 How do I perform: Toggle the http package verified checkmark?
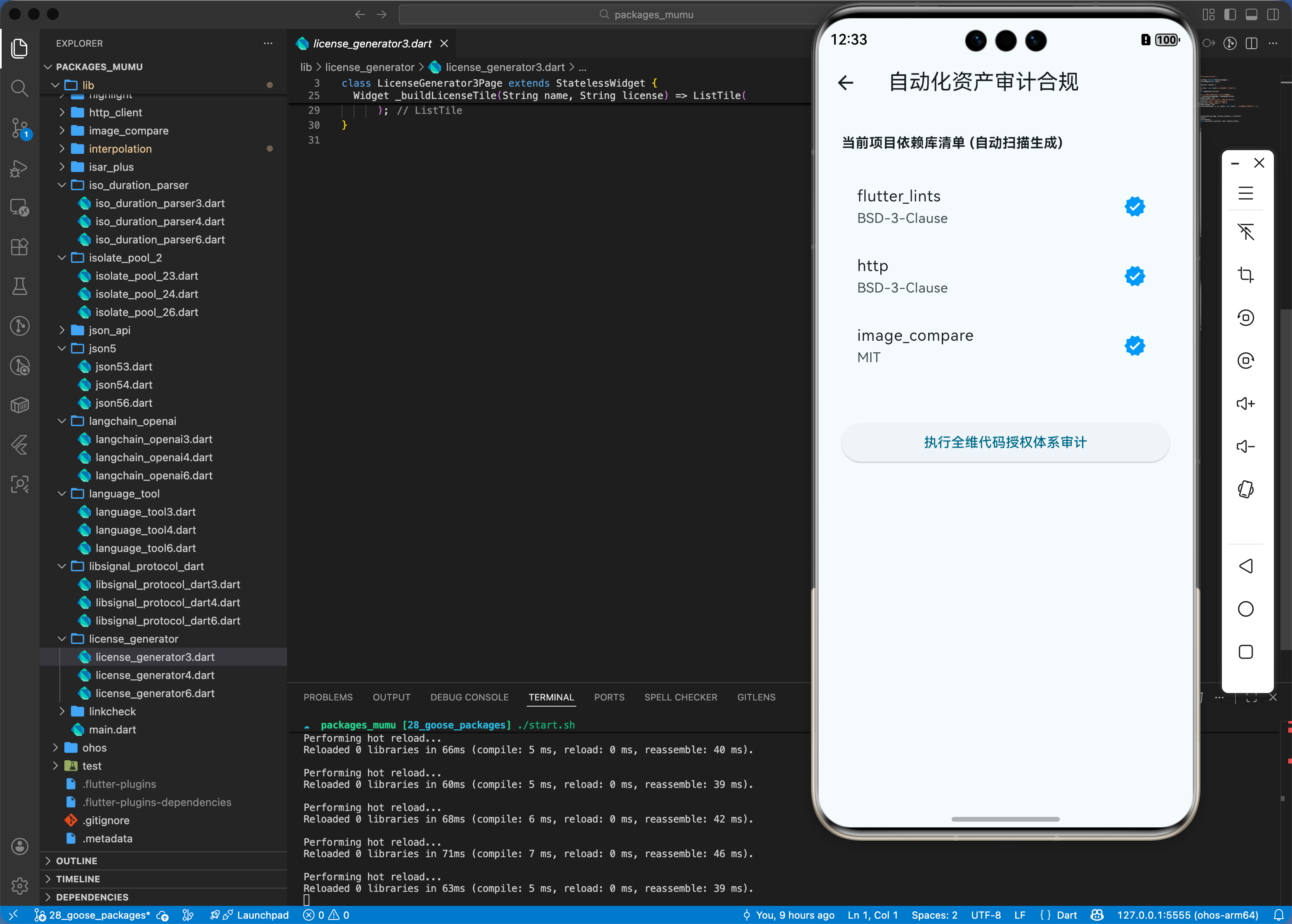click(x=1134, y=276)
